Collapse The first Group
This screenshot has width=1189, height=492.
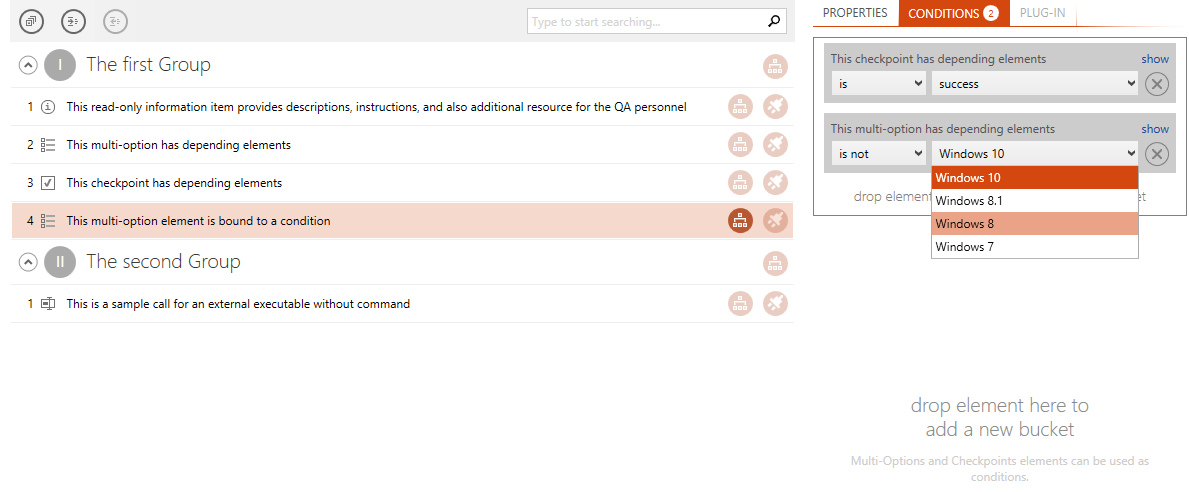pyautogui.click(x=27, y=65)
